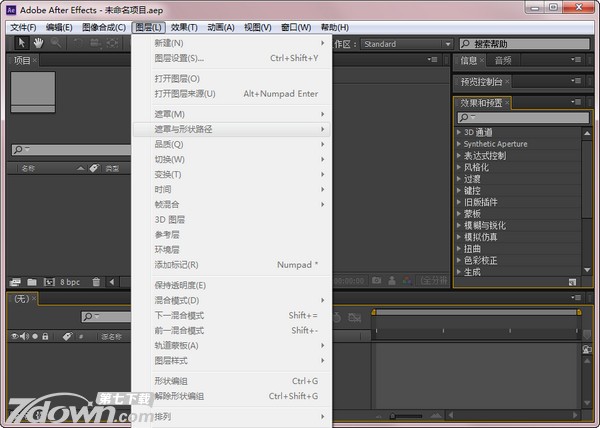
Task: Select the arrow Selection tool
Action: [20, 43]
